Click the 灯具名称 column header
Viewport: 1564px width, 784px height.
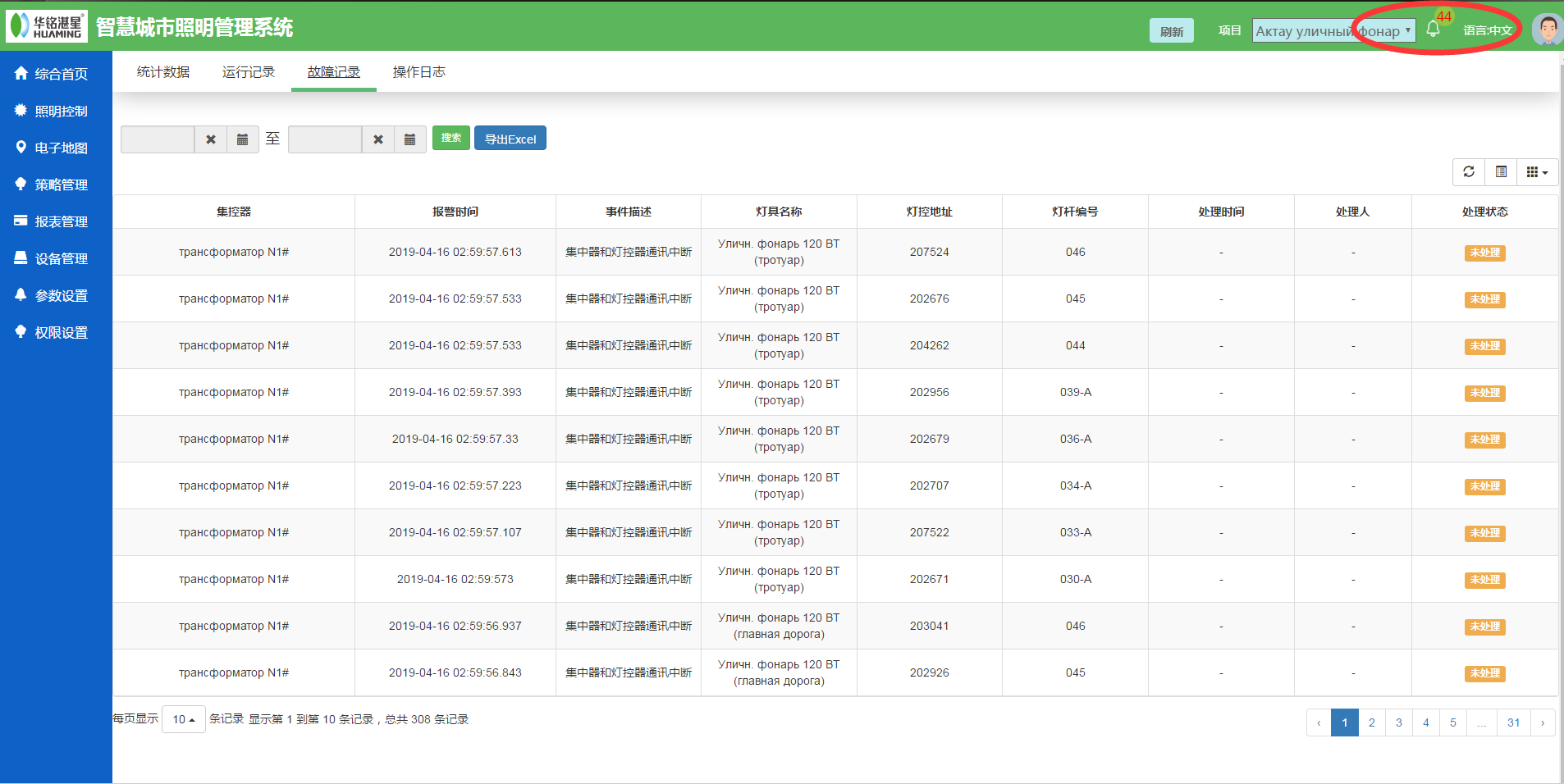pyautogui.click(x=780, y=212)
